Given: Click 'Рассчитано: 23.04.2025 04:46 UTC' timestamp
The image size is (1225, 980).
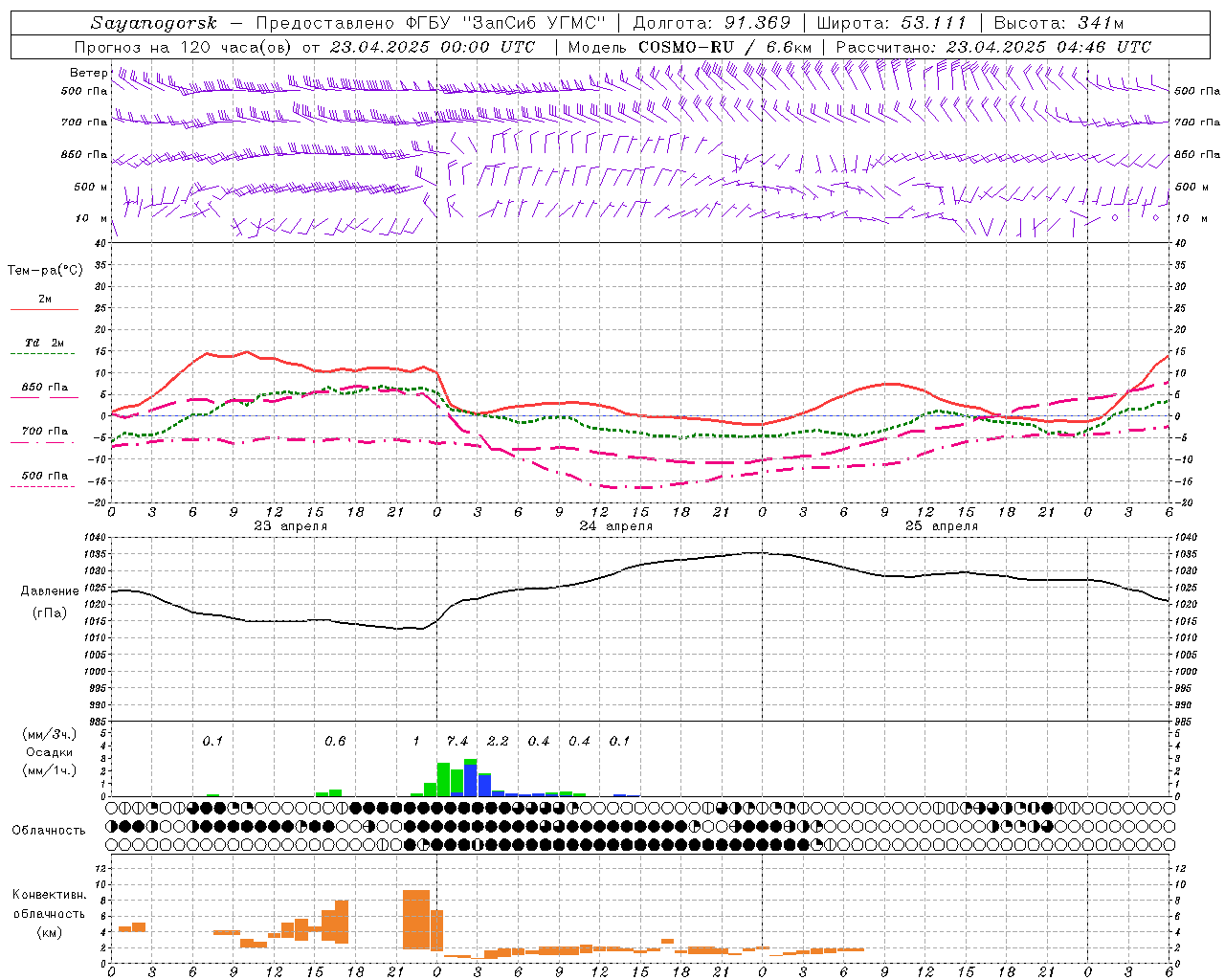Looking at the screenshot, I should point(993,47).
